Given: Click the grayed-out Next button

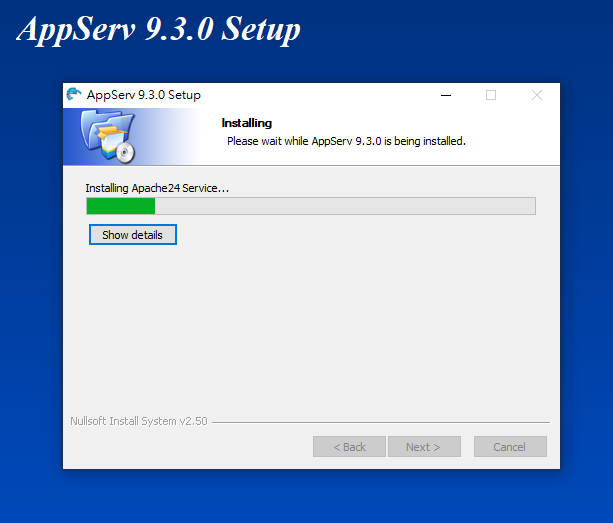Looking at the screenshot, I should pyautogui.click(x=424, y=446).
